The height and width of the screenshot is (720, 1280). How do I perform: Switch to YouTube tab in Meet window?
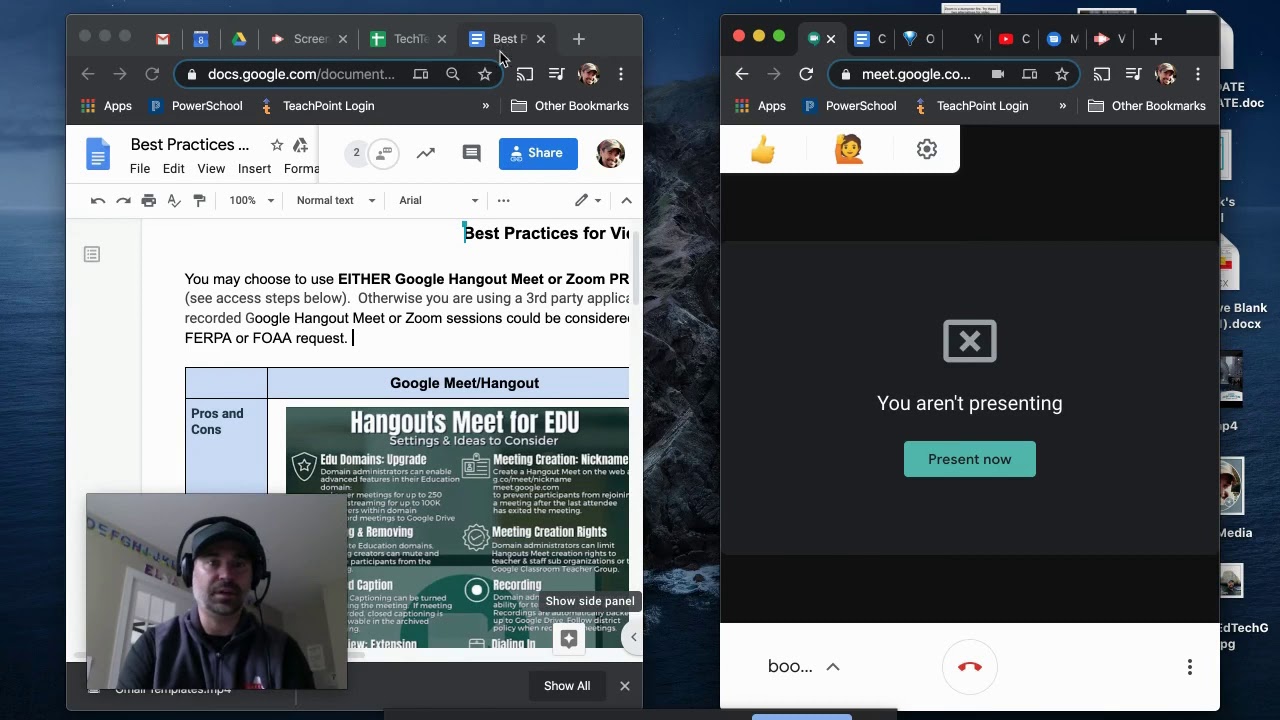tap(1016, 39)
